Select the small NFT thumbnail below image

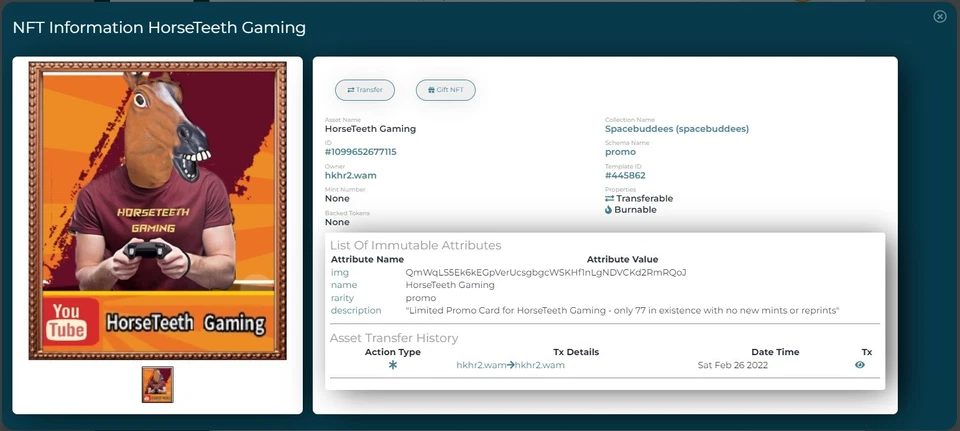pos(158,384)
